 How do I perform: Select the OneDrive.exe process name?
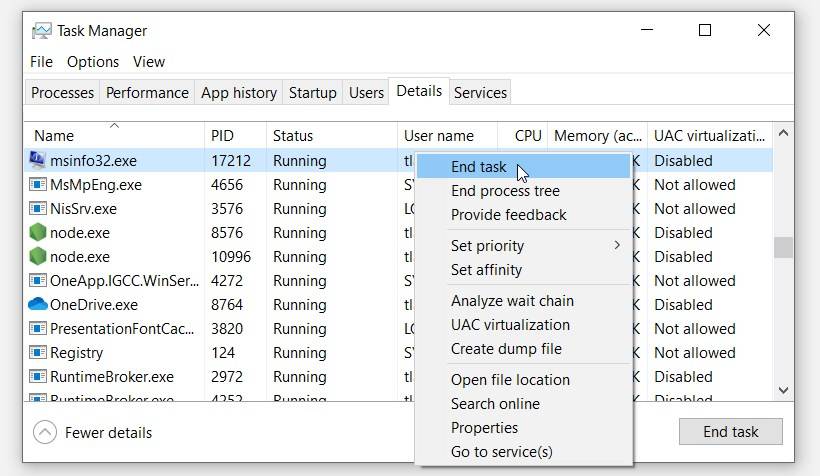[x=94, y=304]
